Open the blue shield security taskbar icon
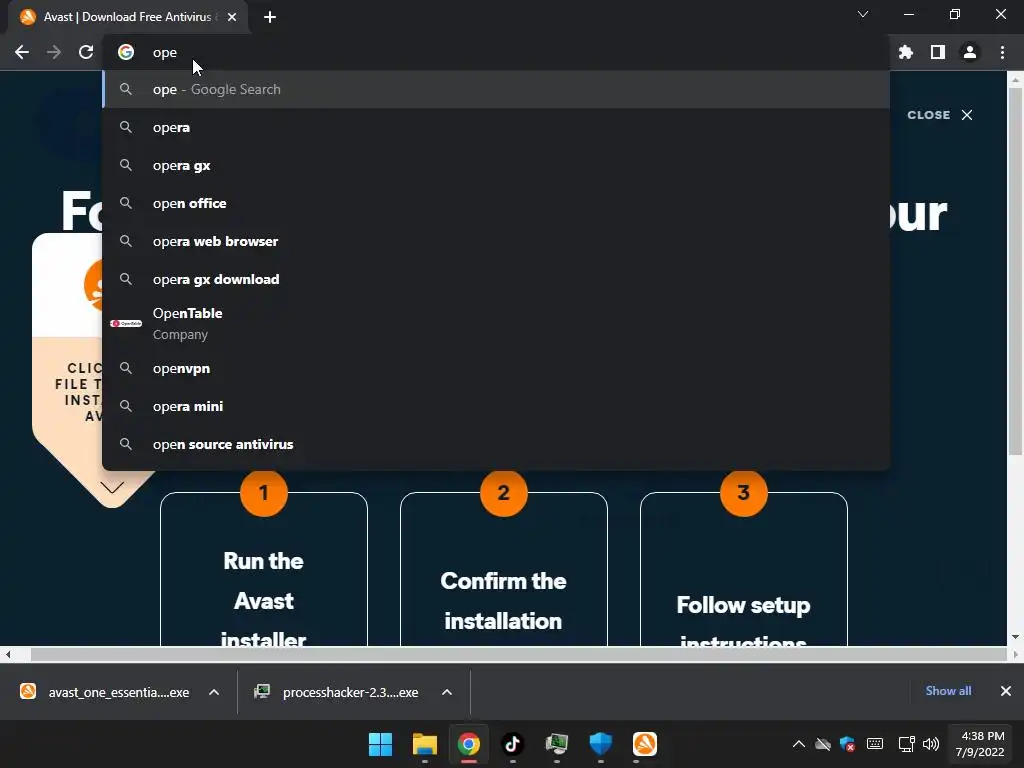 pos(601,744)
